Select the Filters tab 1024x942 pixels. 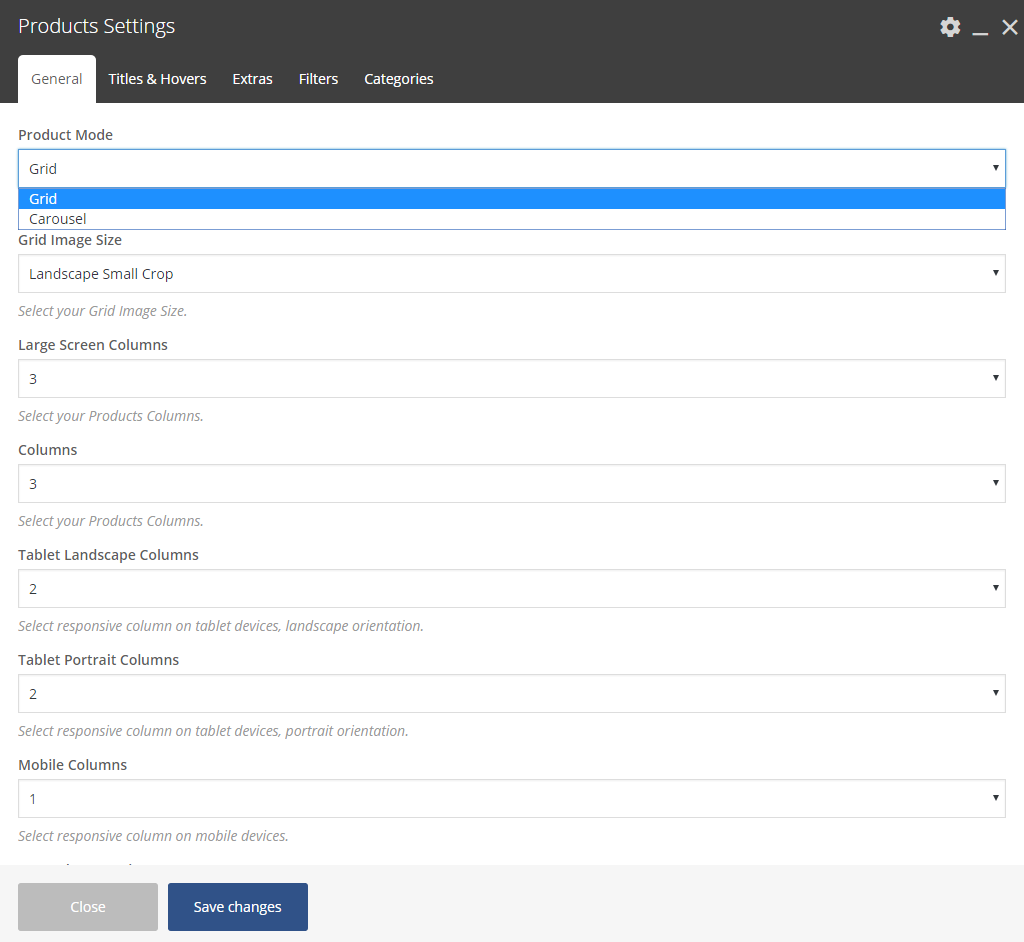(319, 79)
